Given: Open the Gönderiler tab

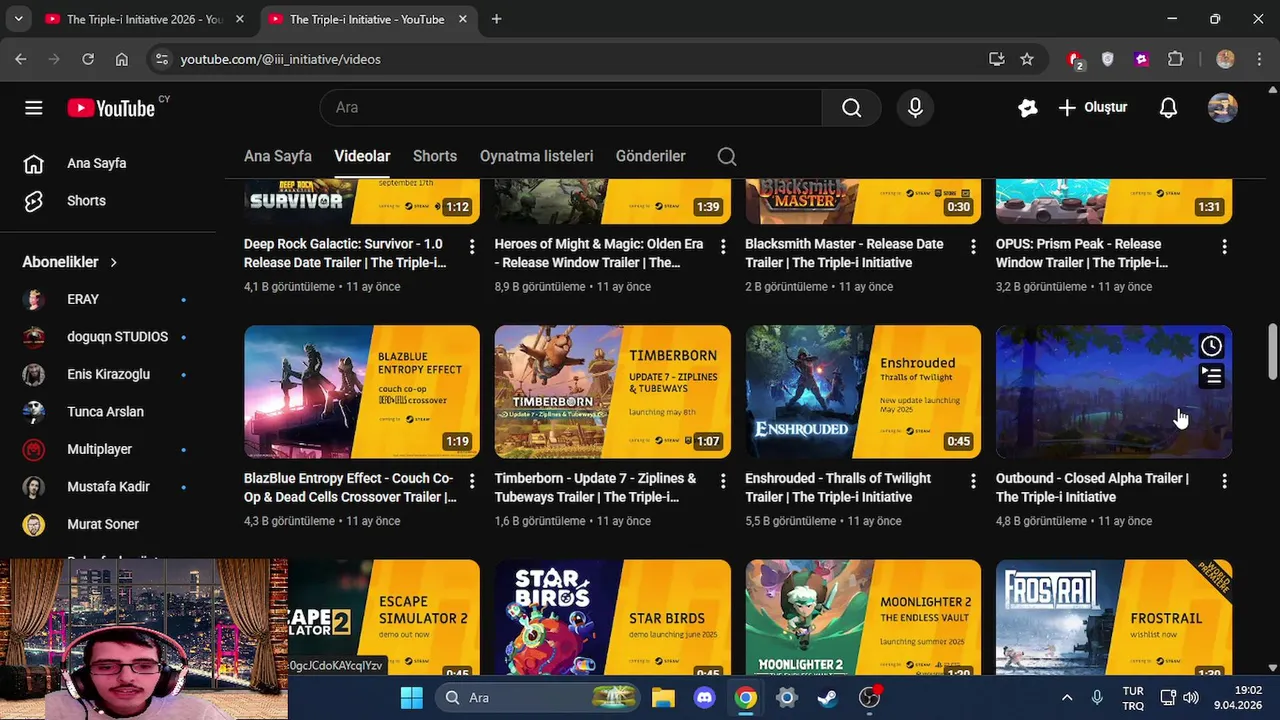Looking at the screenshot, I should [650, 156].
